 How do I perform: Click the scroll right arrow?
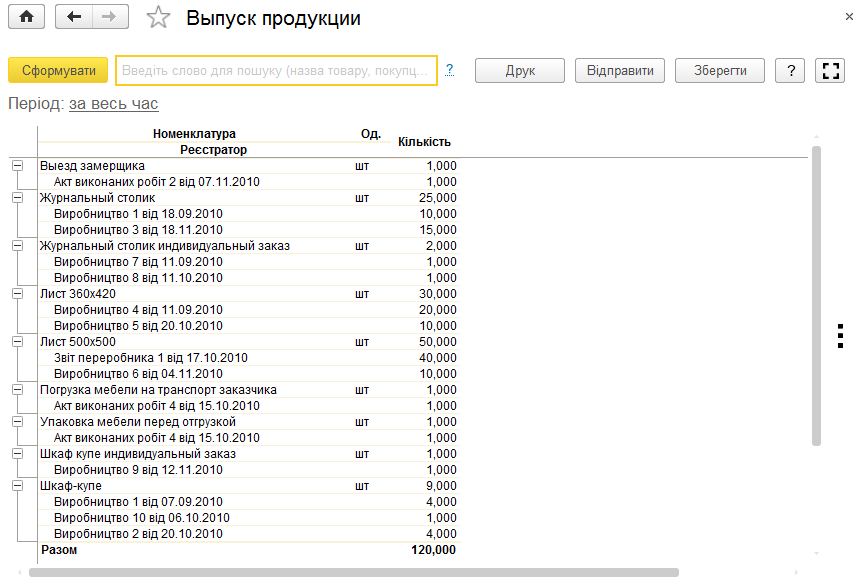tap(796, 572)
